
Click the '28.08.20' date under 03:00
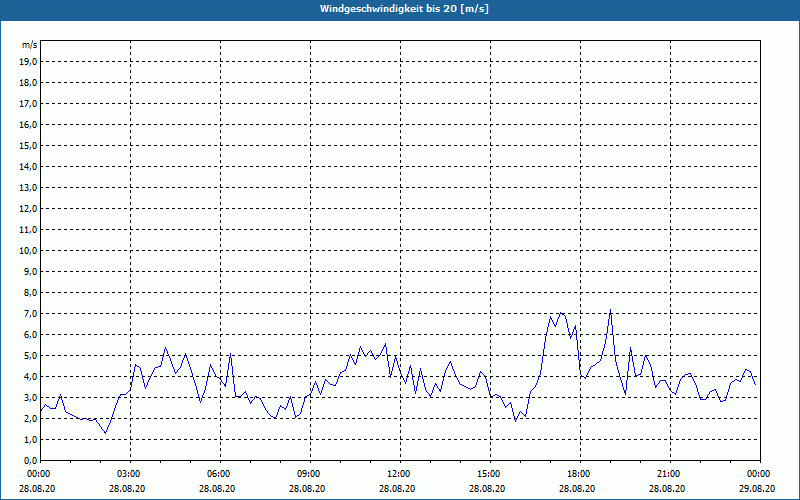(x=127, y=488)
